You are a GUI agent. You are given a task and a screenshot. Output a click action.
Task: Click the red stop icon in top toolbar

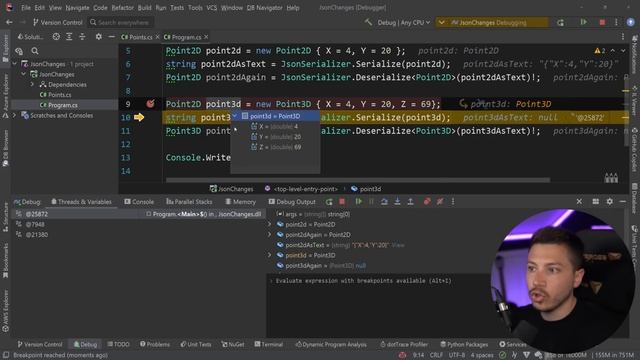[602, 22]
